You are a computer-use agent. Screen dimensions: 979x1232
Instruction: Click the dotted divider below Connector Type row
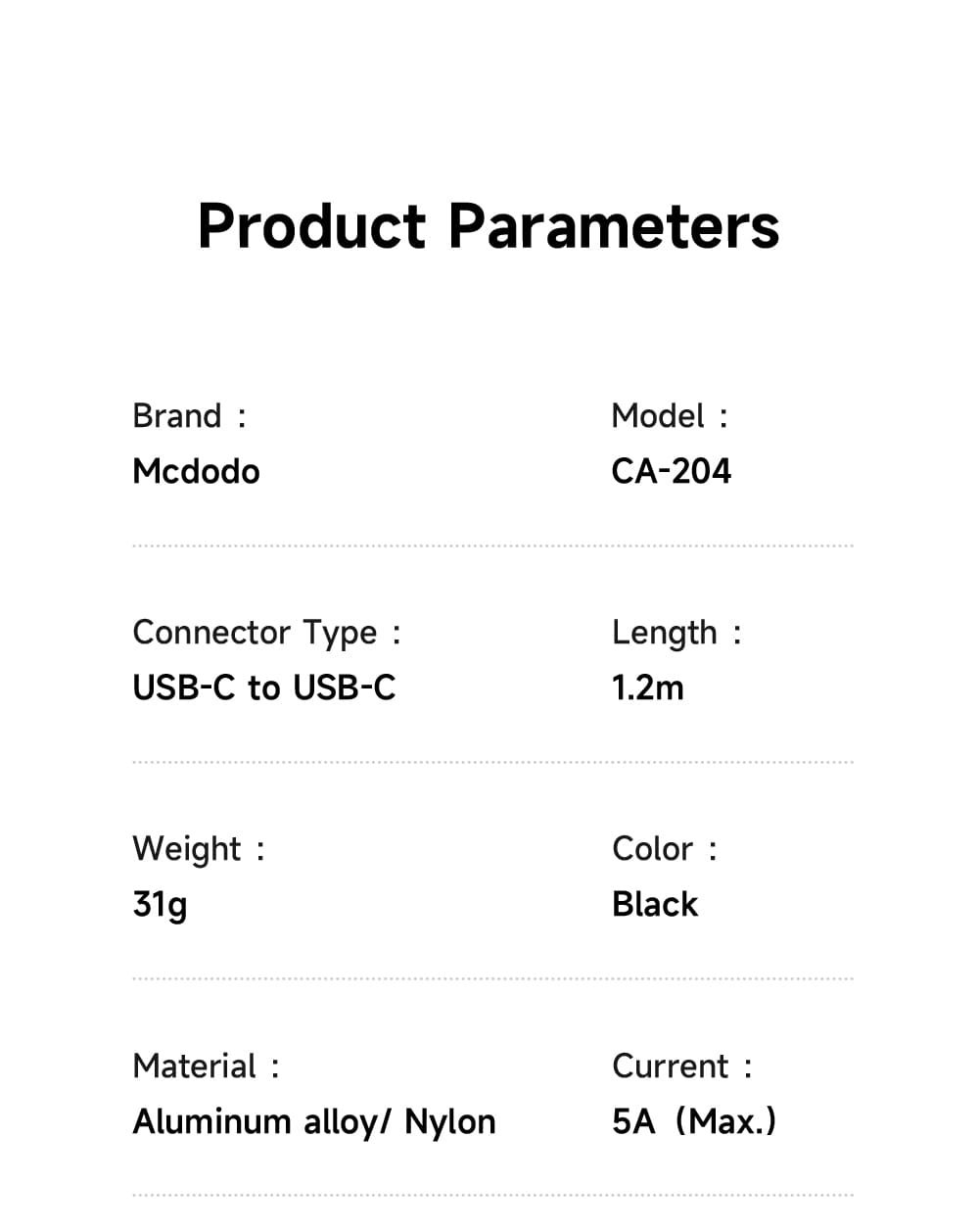[x=492, y=762]
